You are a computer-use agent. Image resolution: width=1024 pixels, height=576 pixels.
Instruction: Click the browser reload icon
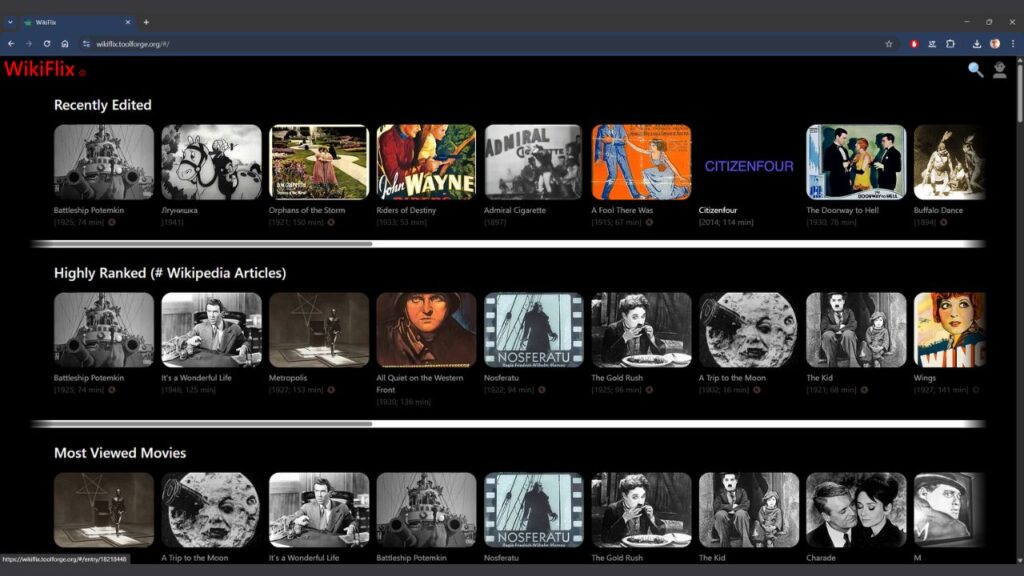click(x=46, y=43)
